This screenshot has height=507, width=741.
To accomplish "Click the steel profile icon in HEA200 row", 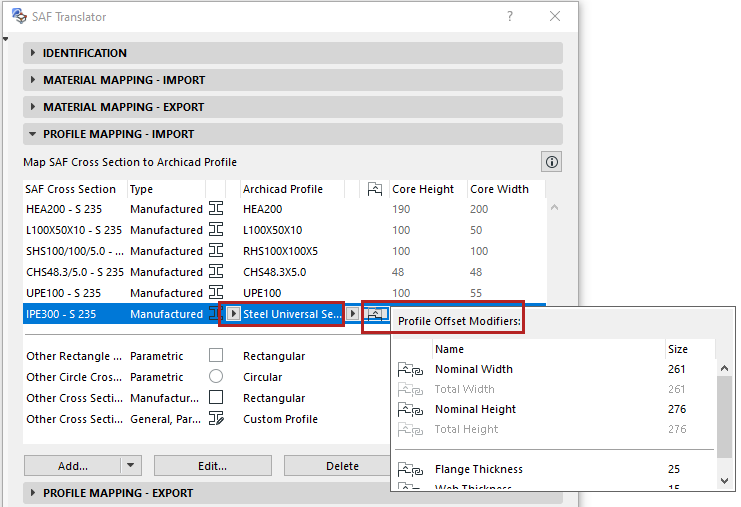I will coord(216,208).
